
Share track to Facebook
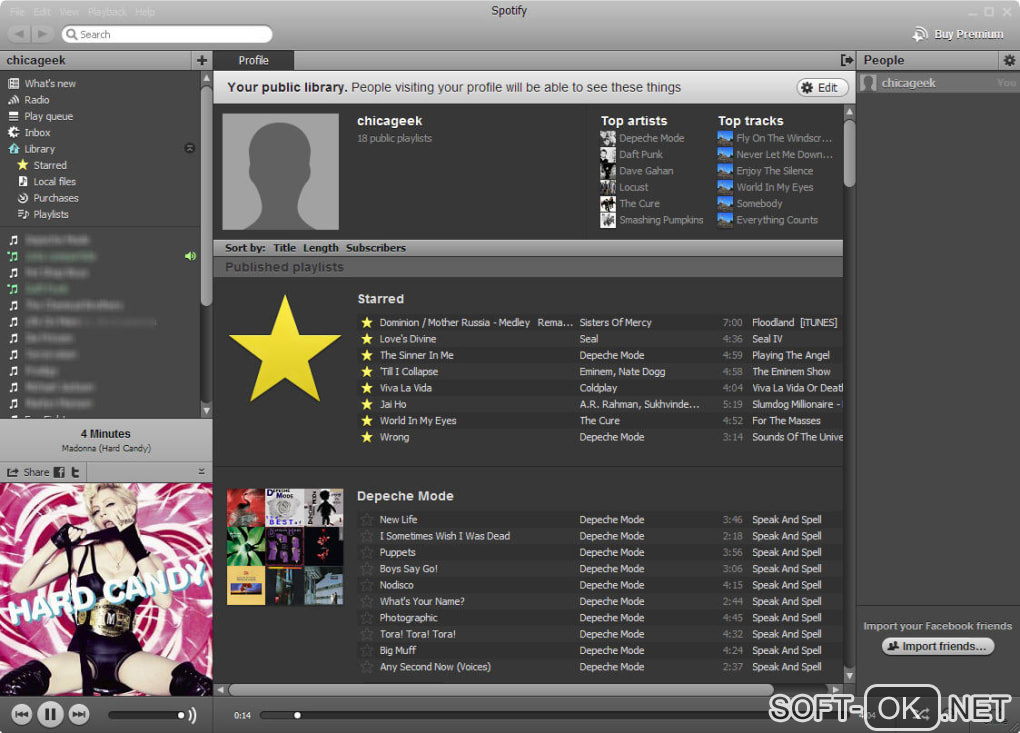[x=59, y=472]
